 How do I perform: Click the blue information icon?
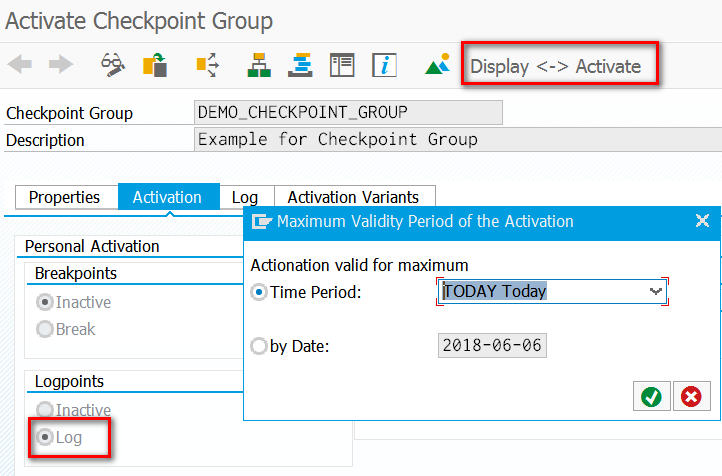385,65
